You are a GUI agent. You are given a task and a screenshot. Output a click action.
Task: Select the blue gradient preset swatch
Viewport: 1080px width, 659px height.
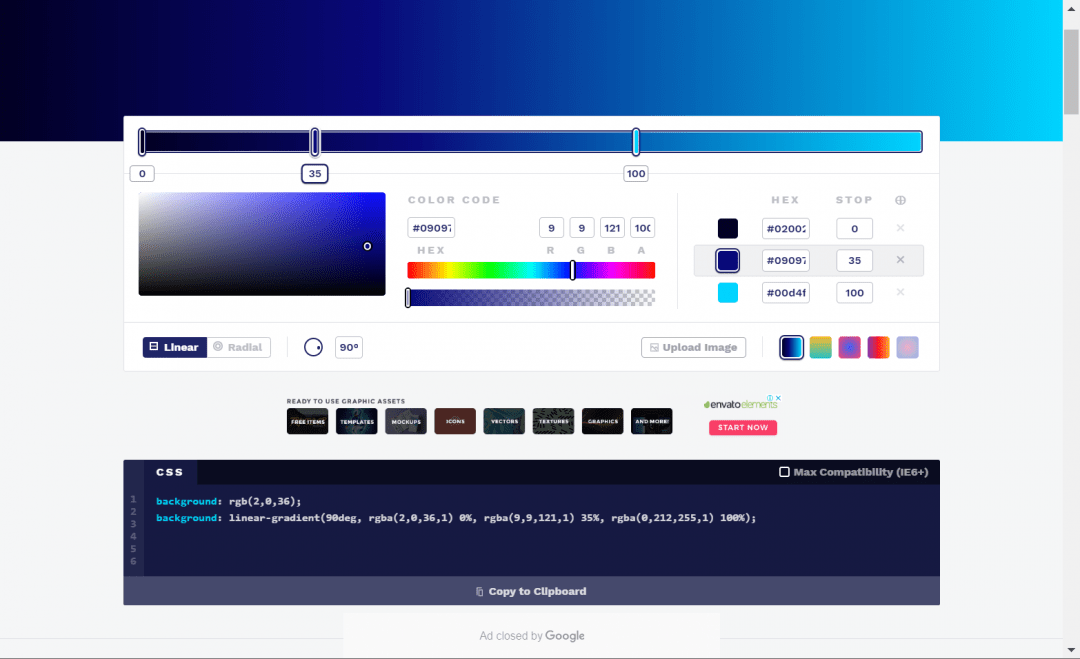tap(791, 347)
